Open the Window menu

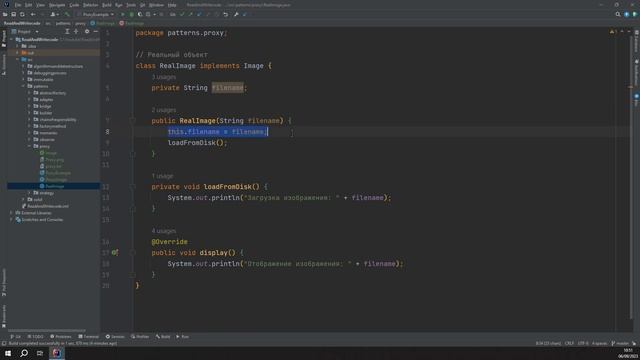click(x=156, y=5)
